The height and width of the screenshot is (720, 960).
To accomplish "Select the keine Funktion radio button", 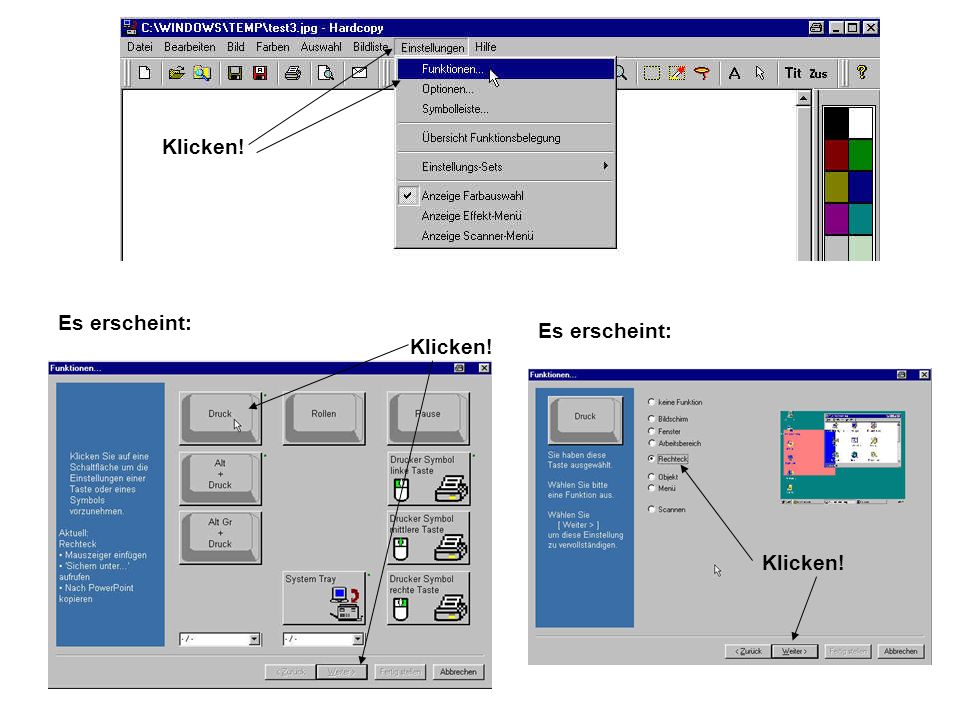I will (651, 402).
